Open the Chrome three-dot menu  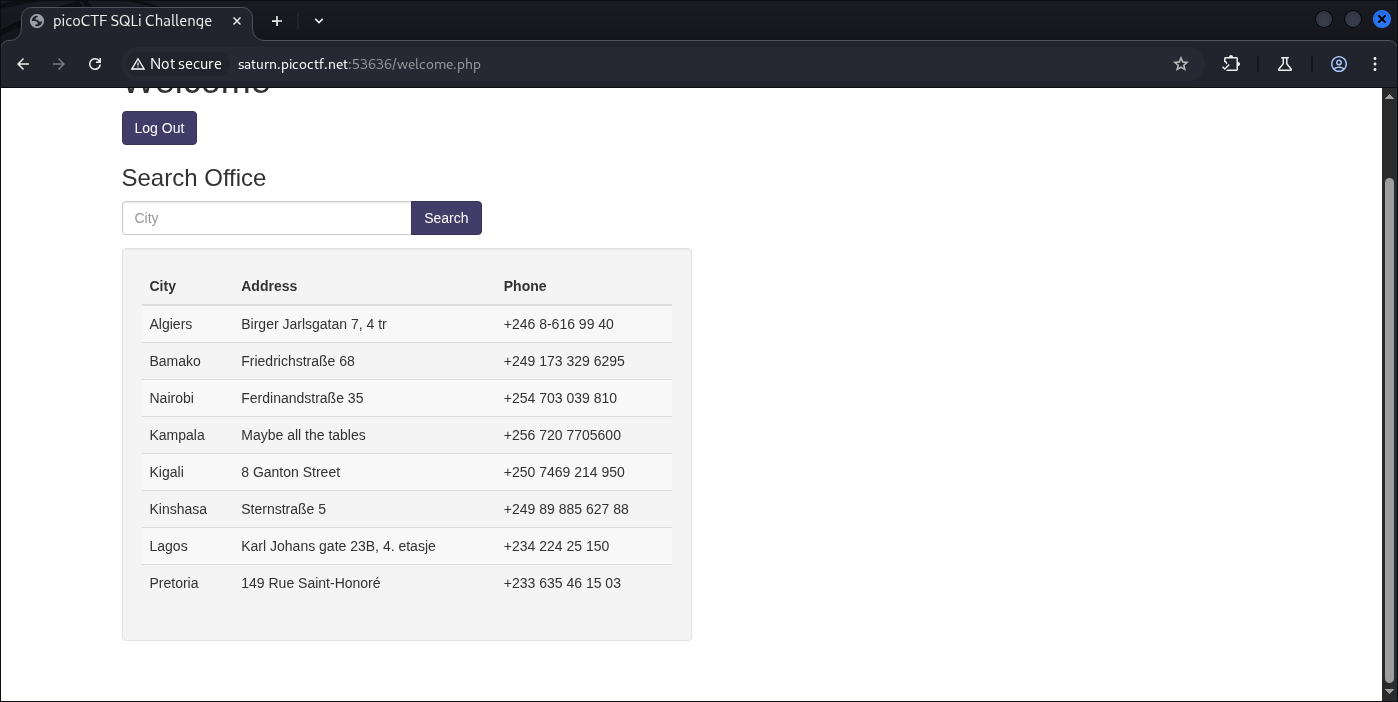(1377, 64)
